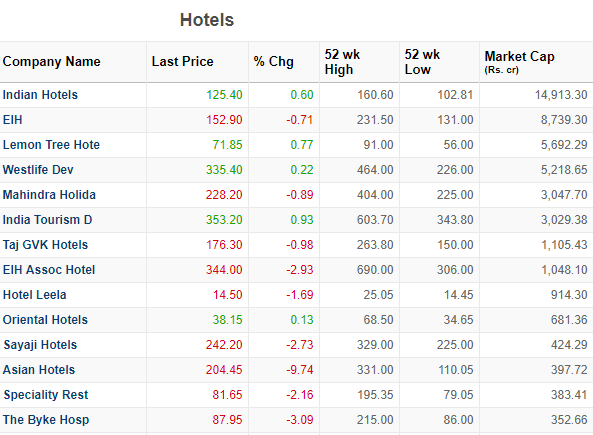Sort by Market Cap column header
Image resolution: width=593 pixels, height=435 pixels.
click(520, 61)
